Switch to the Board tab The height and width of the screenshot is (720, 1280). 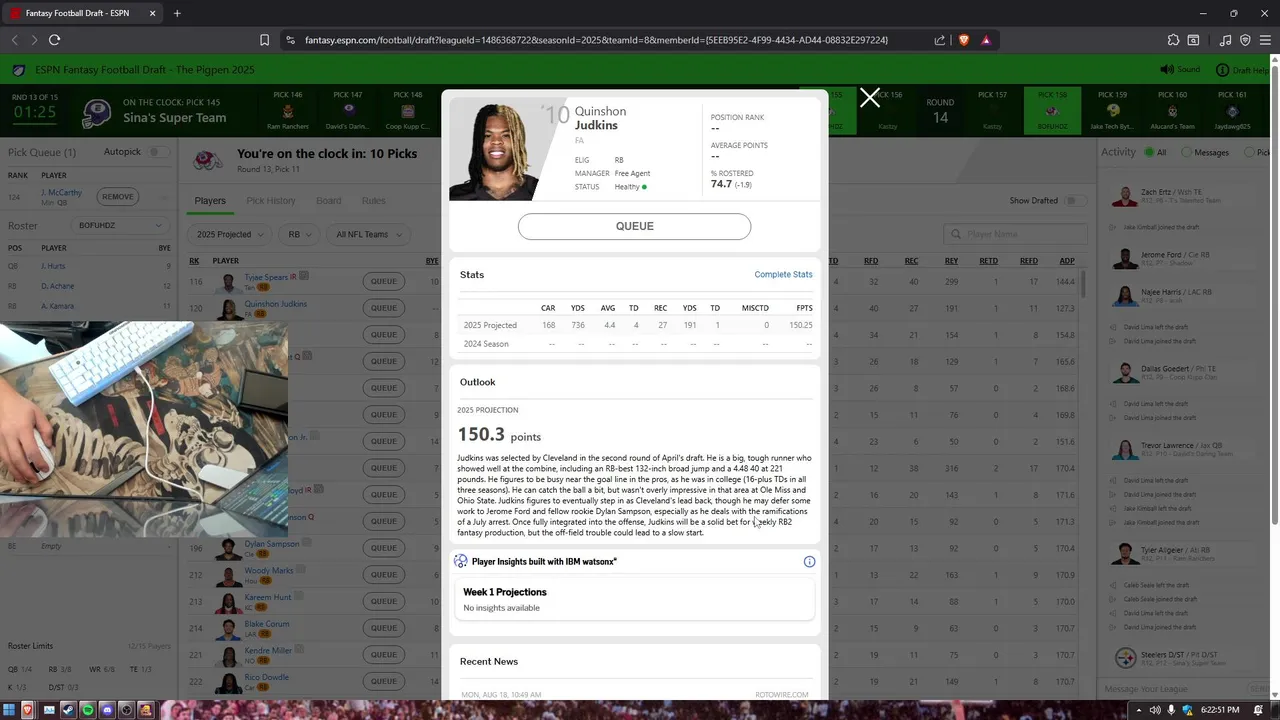(x=329, y=200)
